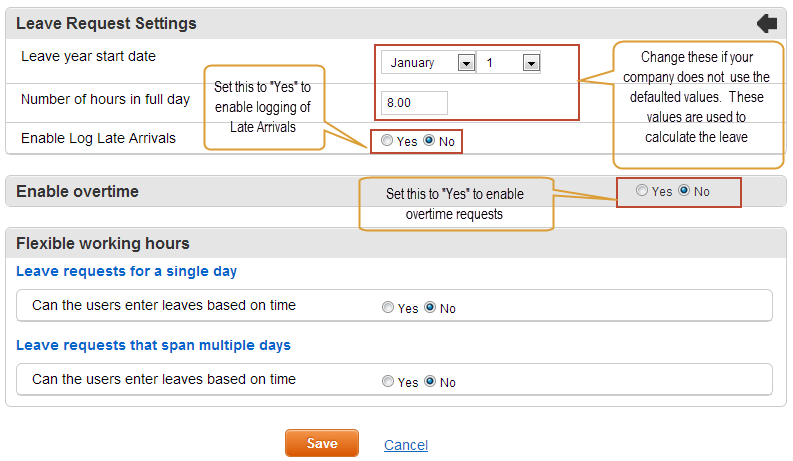
Task: Choose No for multiple days time-based leaves
Action: click(430, 381)
